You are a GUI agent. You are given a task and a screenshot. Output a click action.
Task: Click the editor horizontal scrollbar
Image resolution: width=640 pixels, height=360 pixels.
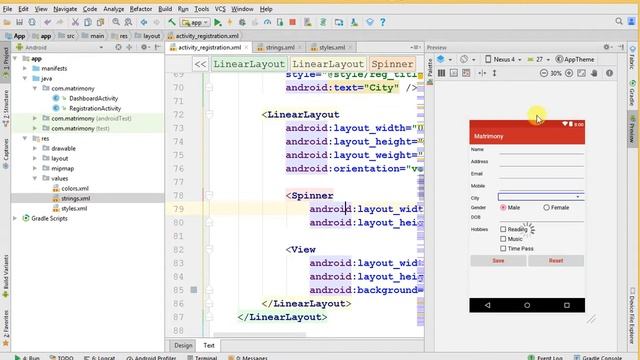pyautogui.click(x=259, y=335)
